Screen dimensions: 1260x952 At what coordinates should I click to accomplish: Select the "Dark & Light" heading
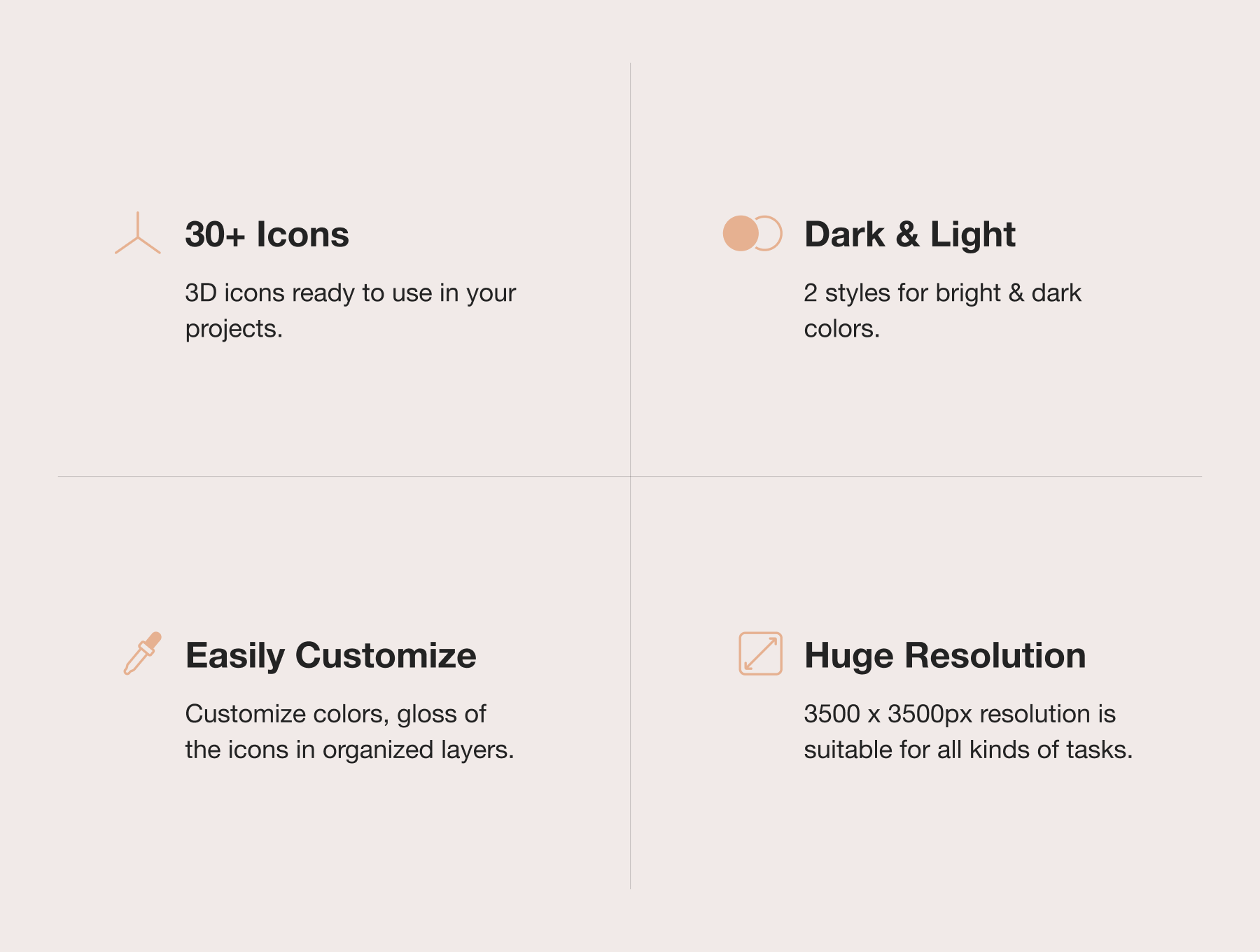909,234
